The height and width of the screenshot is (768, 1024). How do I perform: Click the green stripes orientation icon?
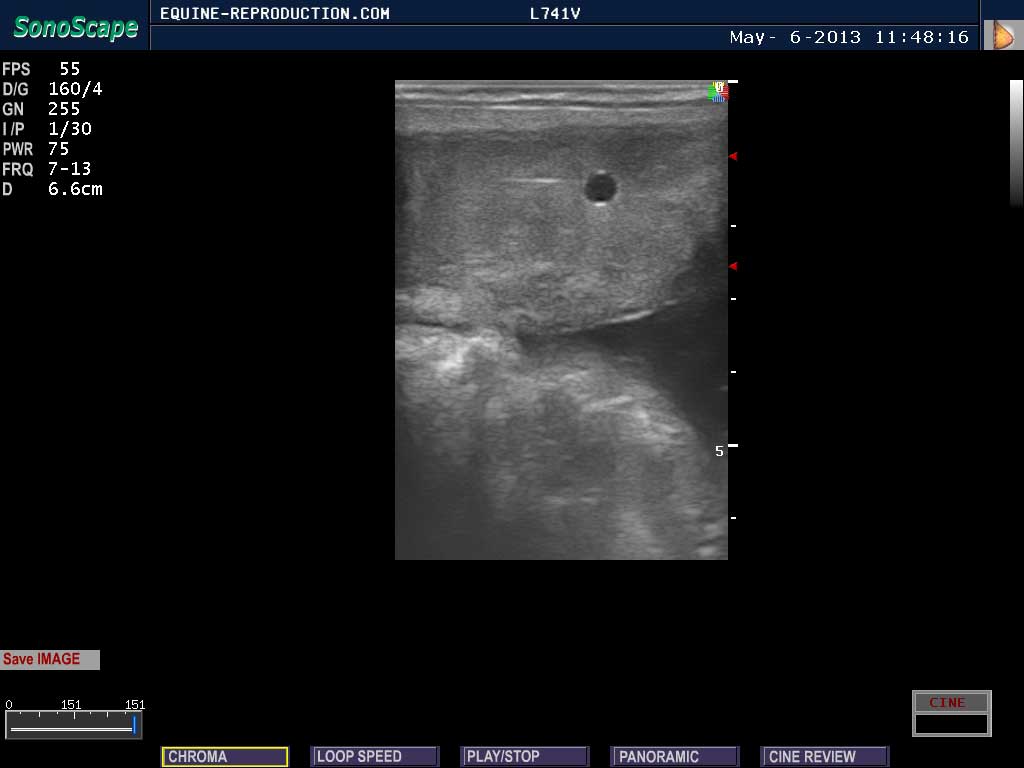711,92
